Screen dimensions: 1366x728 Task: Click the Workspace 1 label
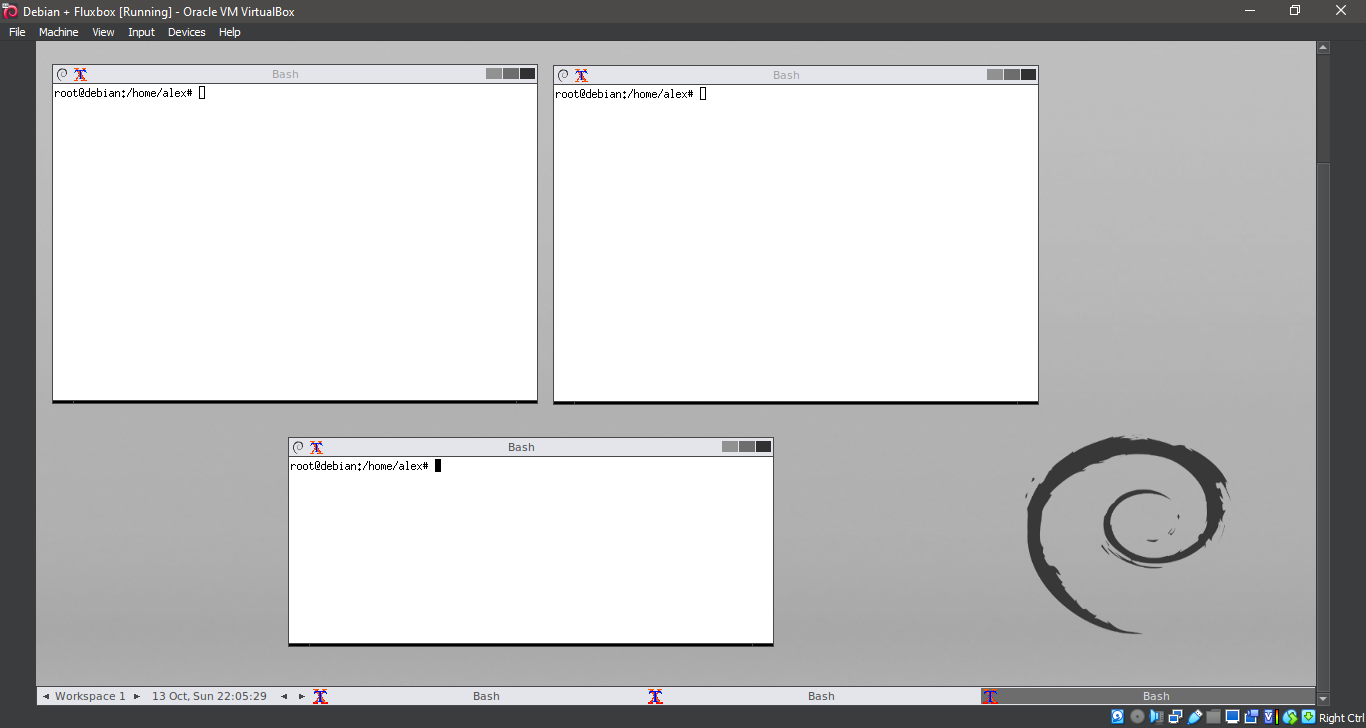click(91, 695)
